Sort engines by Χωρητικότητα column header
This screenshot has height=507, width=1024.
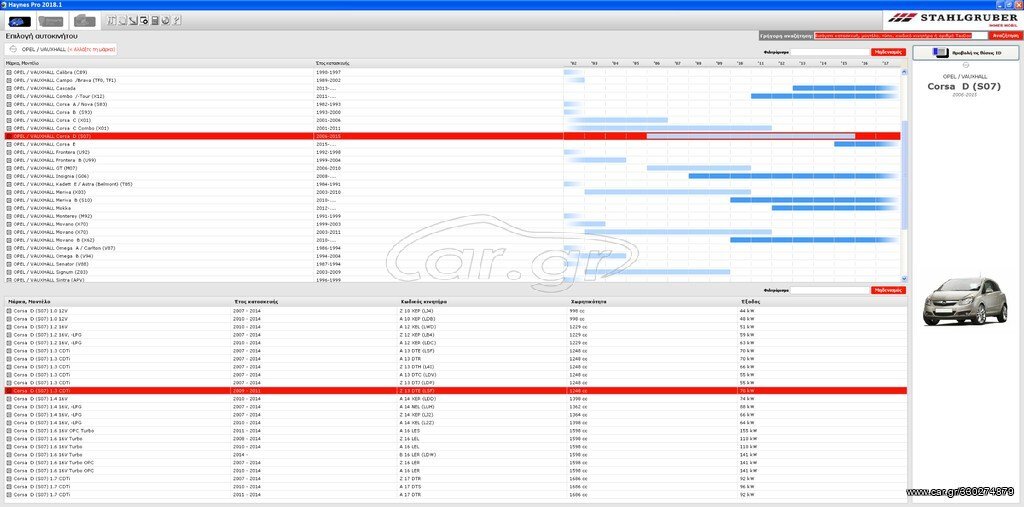[588, 302]
